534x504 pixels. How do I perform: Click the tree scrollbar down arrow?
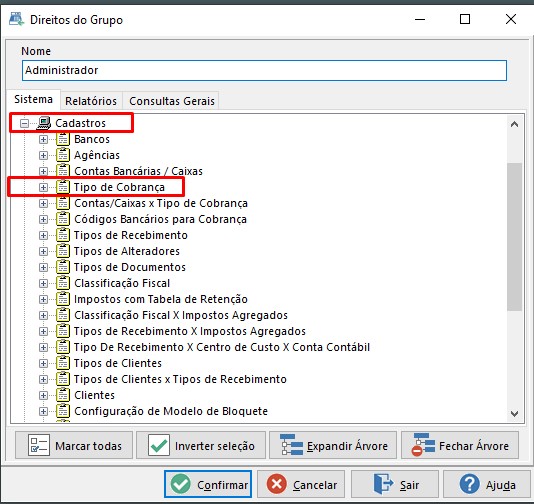pos(514,413)
